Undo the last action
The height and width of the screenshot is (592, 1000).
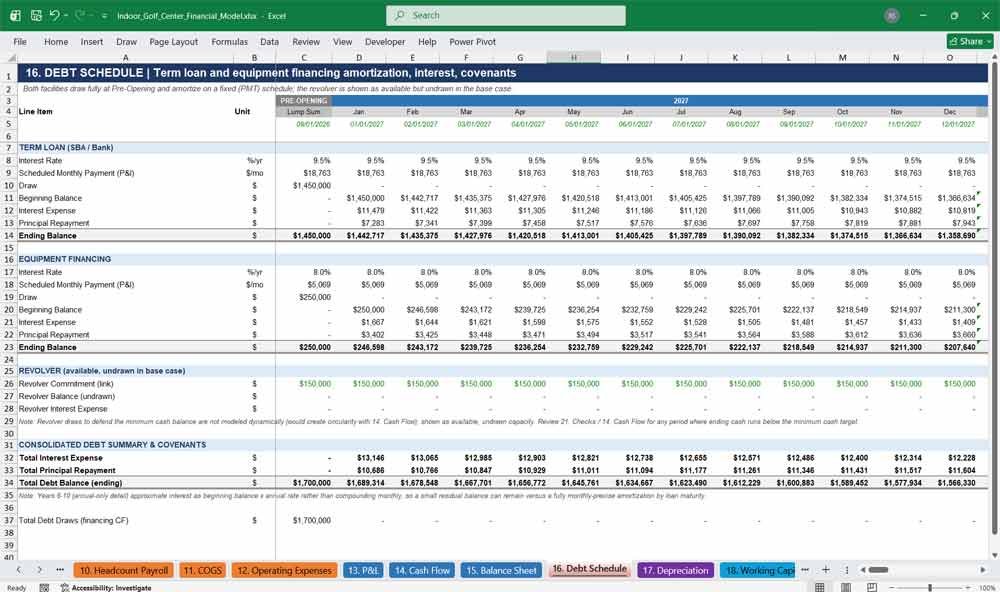pos(54,15)
